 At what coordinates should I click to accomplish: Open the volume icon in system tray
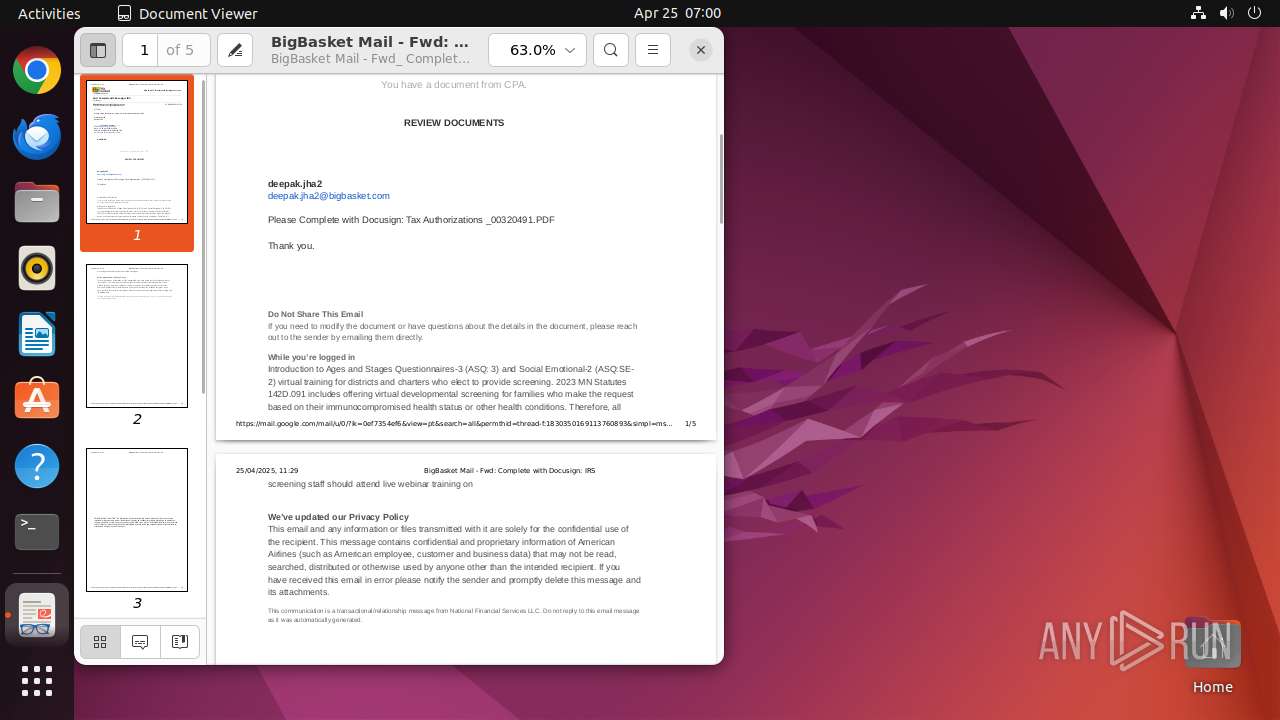pos(1226,13)
